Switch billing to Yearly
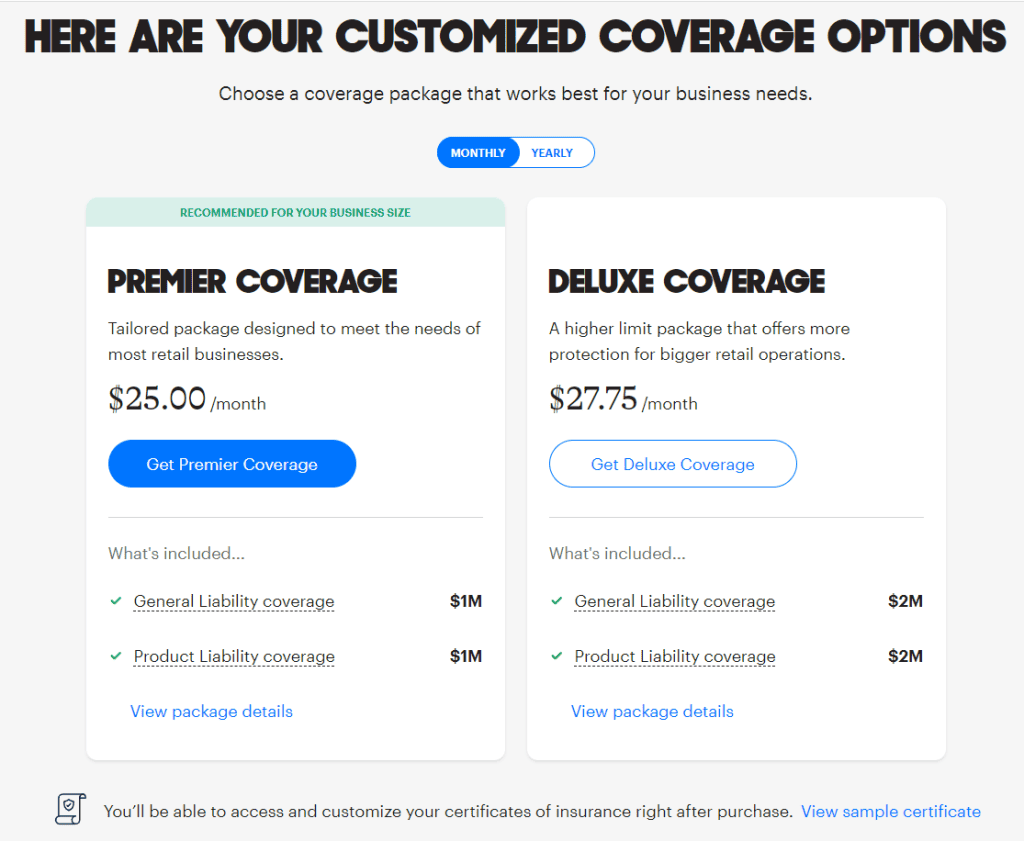Viewport: 1024px width, 841px height. (x=552, y=153)
